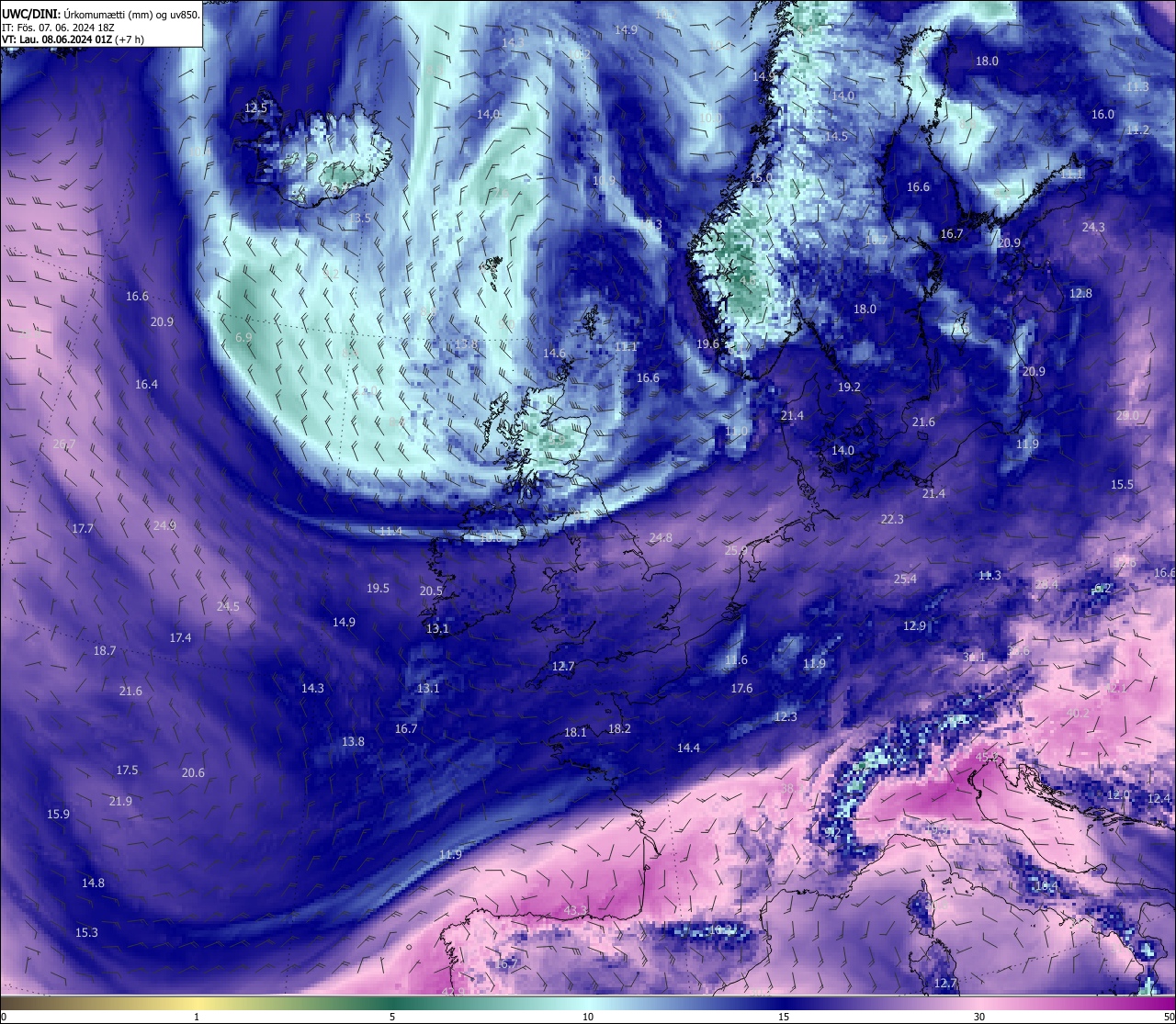Select the 14.3 value on the map

(x=312, y=688)
